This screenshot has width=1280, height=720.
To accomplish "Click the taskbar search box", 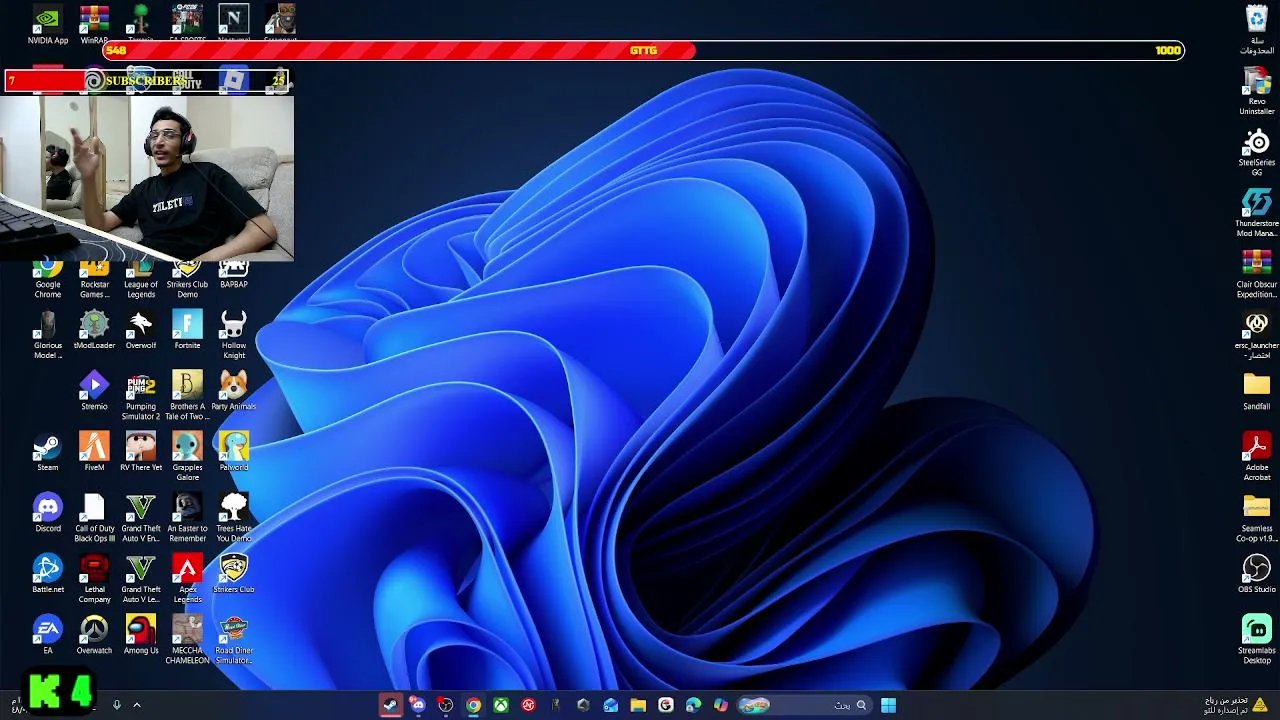I will [803, 705].
